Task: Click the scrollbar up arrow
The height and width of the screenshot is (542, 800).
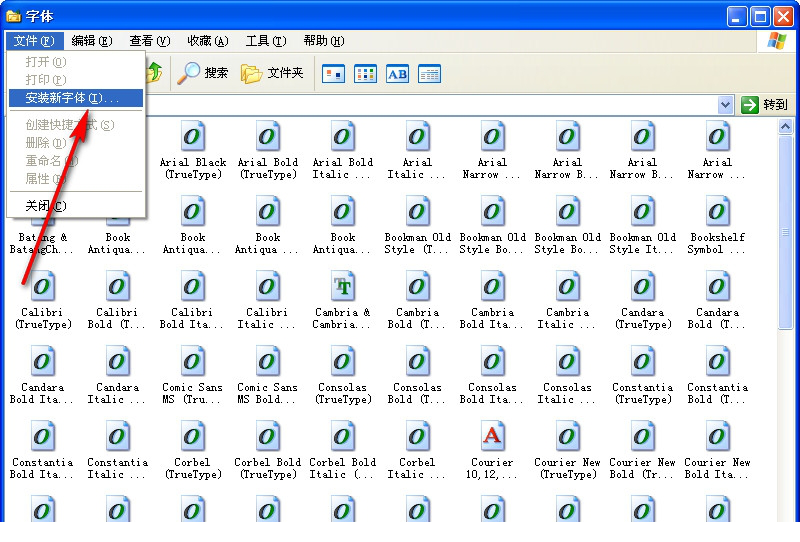Action: click(785, 126)
